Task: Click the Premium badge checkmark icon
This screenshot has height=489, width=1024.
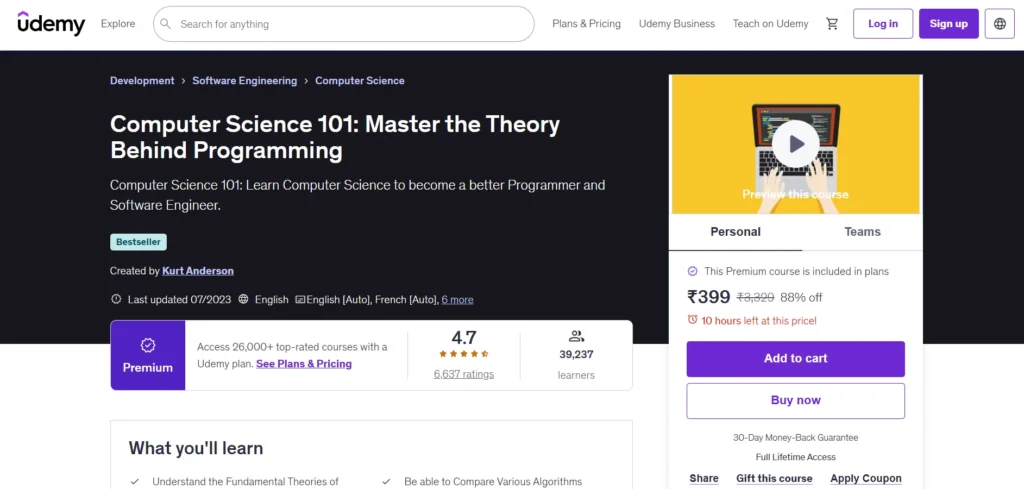Action: tap(148, 345)
